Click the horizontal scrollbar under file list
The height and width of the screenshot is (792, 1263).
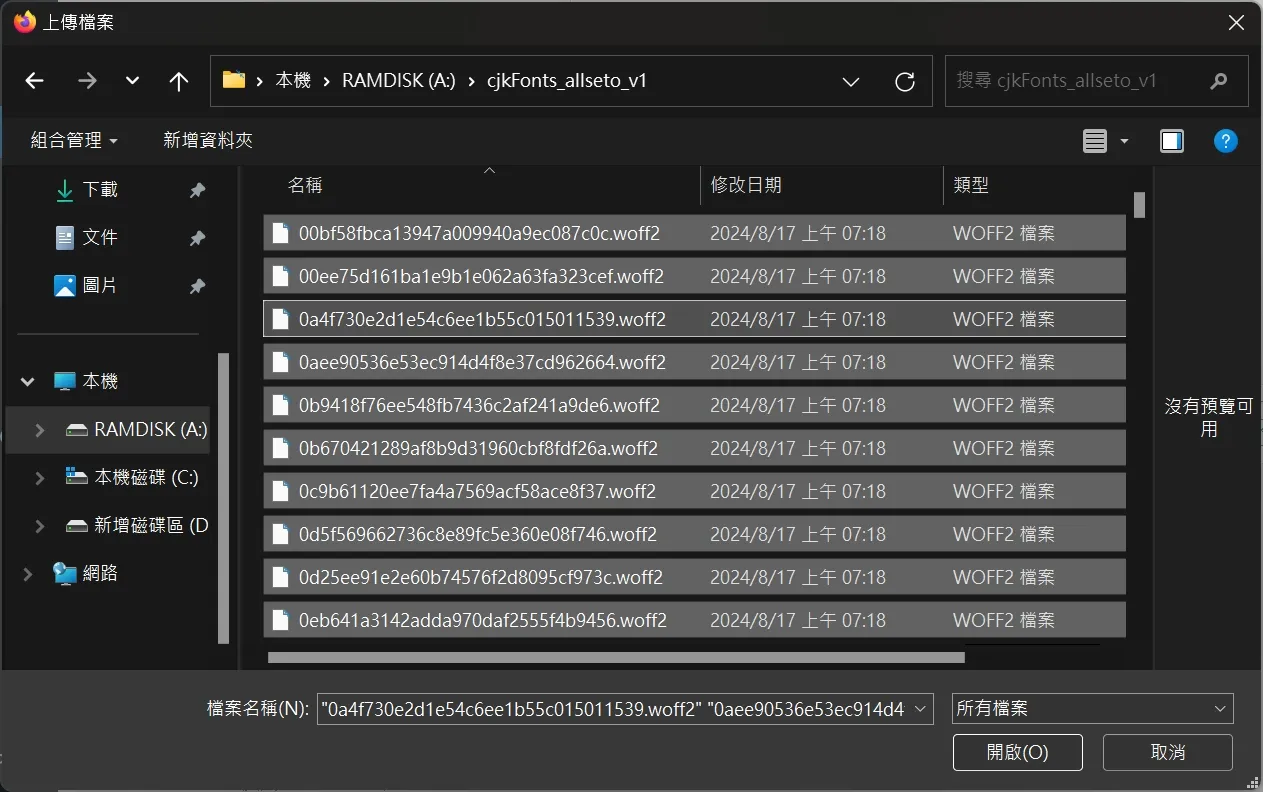pyautogui.click(x=615, y=657)
